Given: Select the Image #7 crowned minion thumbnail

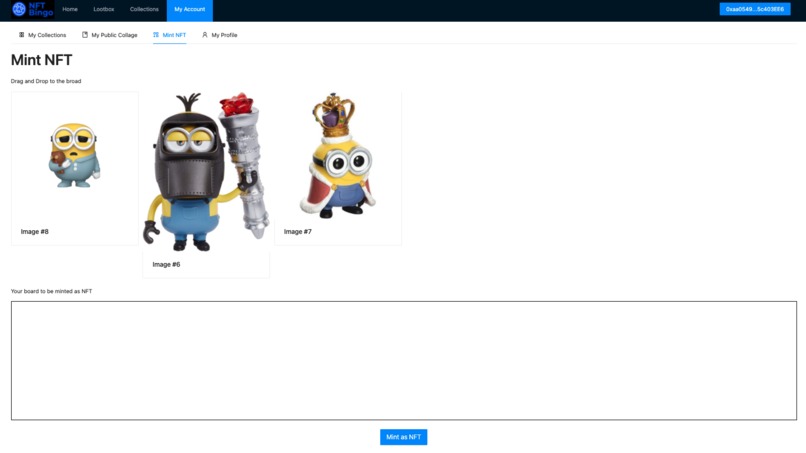Looking at the screenshot, I should (x=338, y=155).
